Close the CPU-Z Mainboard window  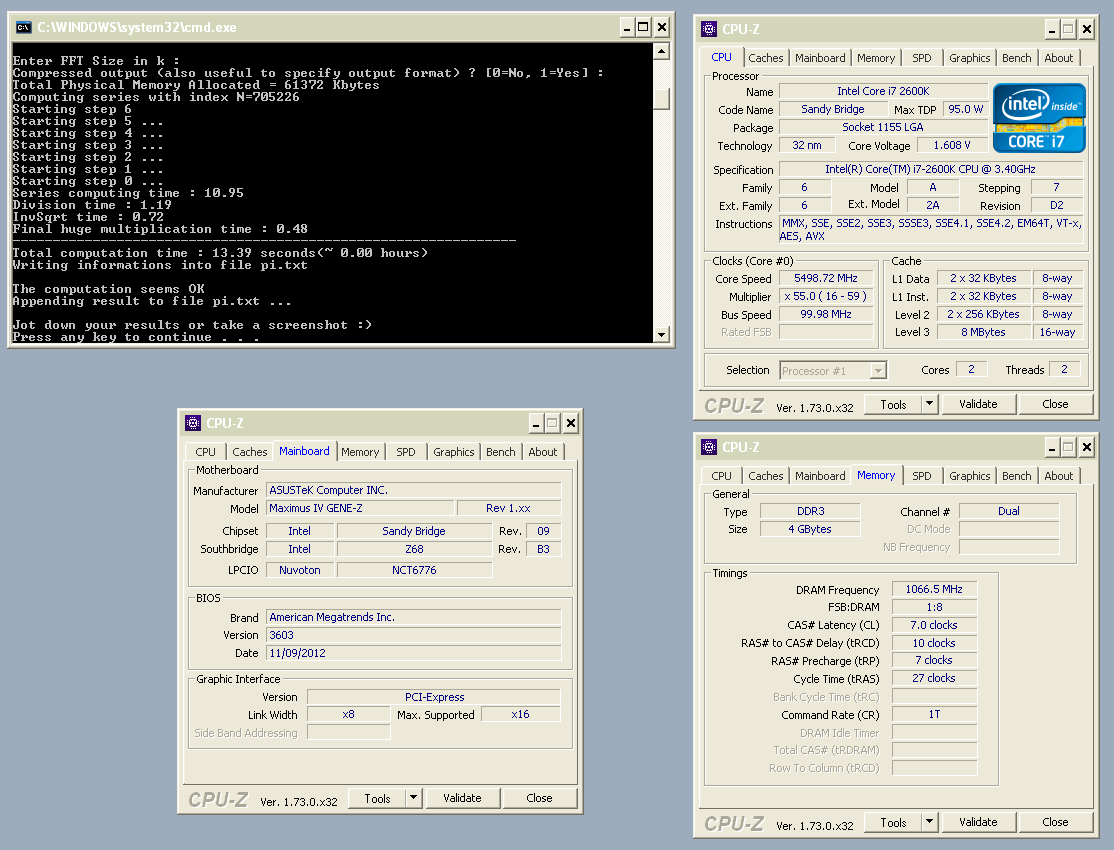point(570,424)
